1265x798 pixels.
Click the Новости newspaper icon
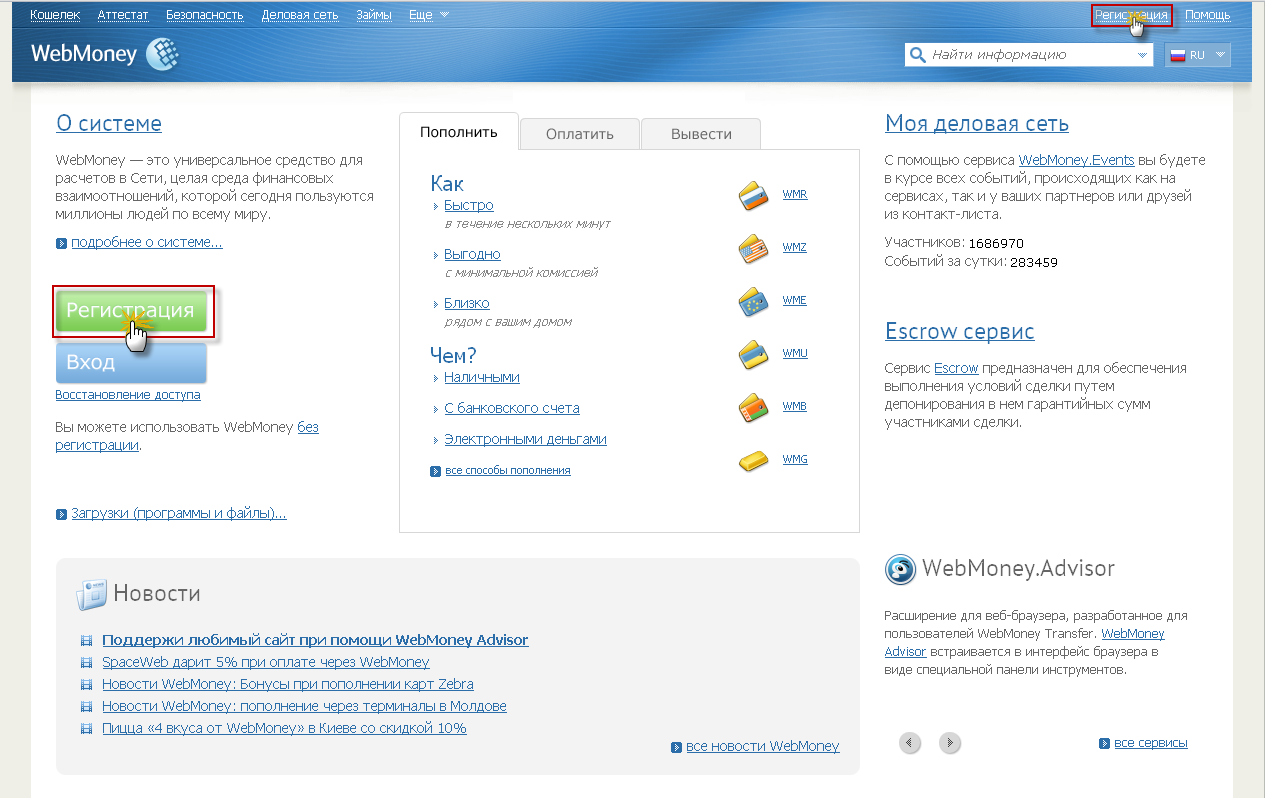[x=91, y=594]
